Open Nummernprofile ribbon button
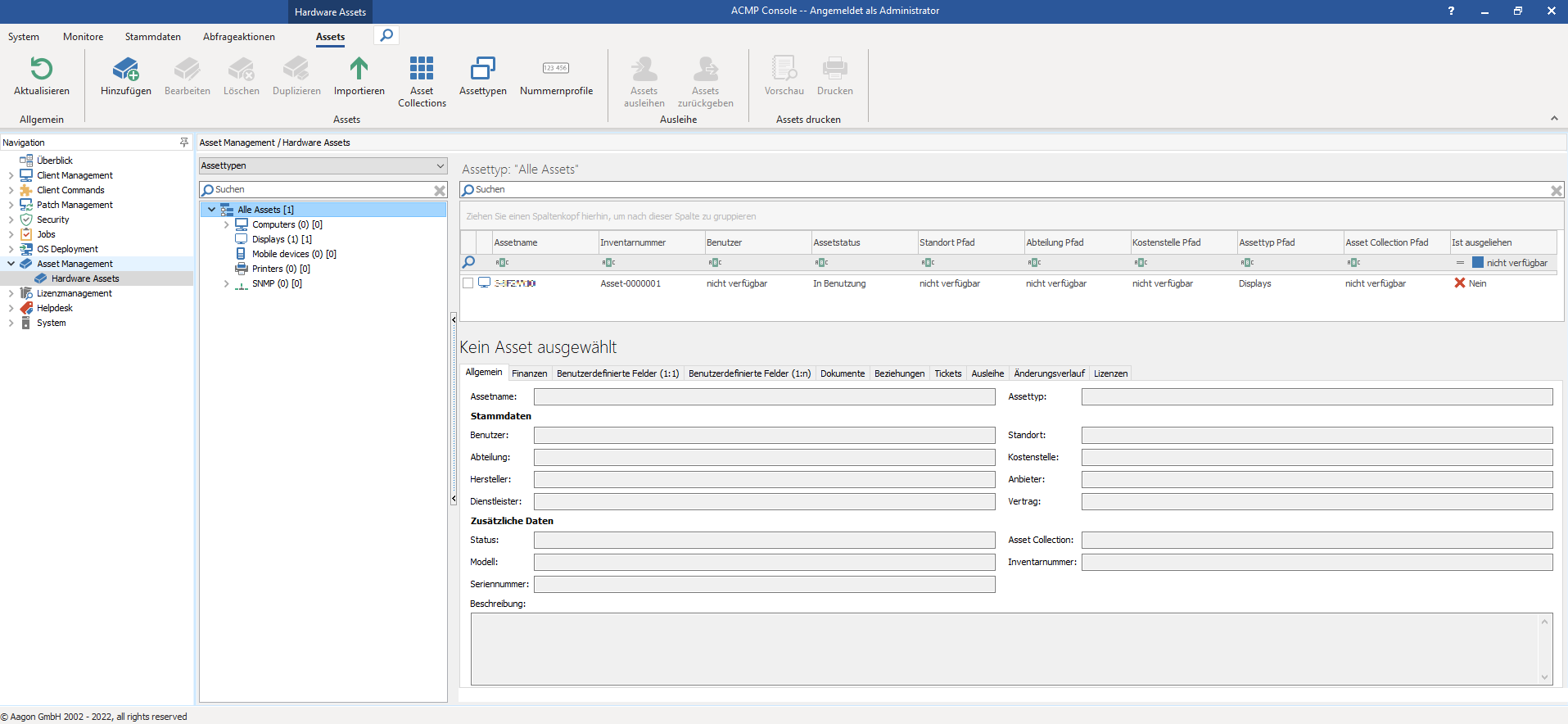 (x=556, y=76)
